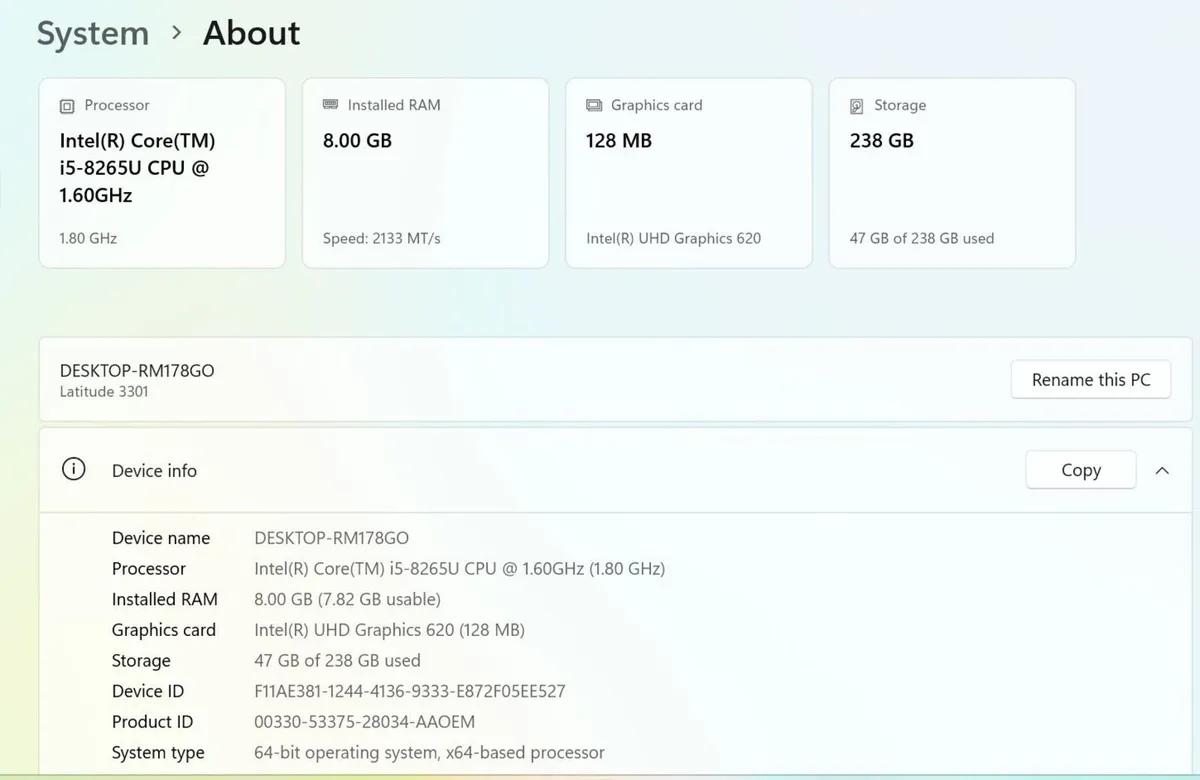Rename this PC

coord(1091,380)
